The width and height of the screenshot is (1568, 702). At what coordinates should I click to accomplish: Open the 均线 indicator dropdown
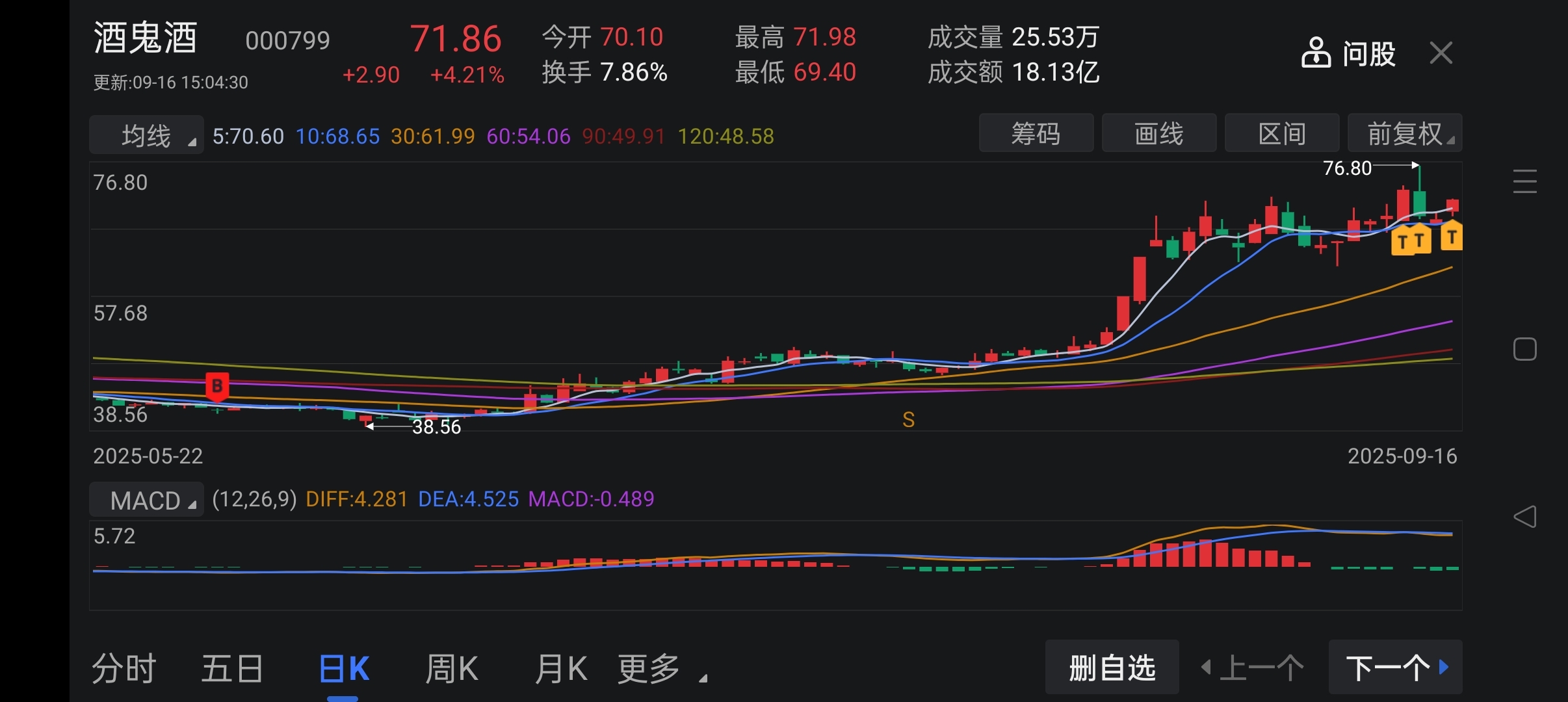click(x=146, y=135)
